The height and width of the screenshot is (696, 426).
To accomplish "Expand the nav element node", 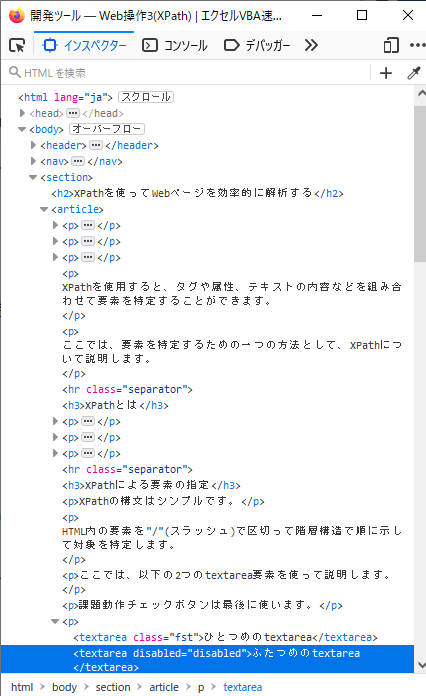I will pos(33,161).
